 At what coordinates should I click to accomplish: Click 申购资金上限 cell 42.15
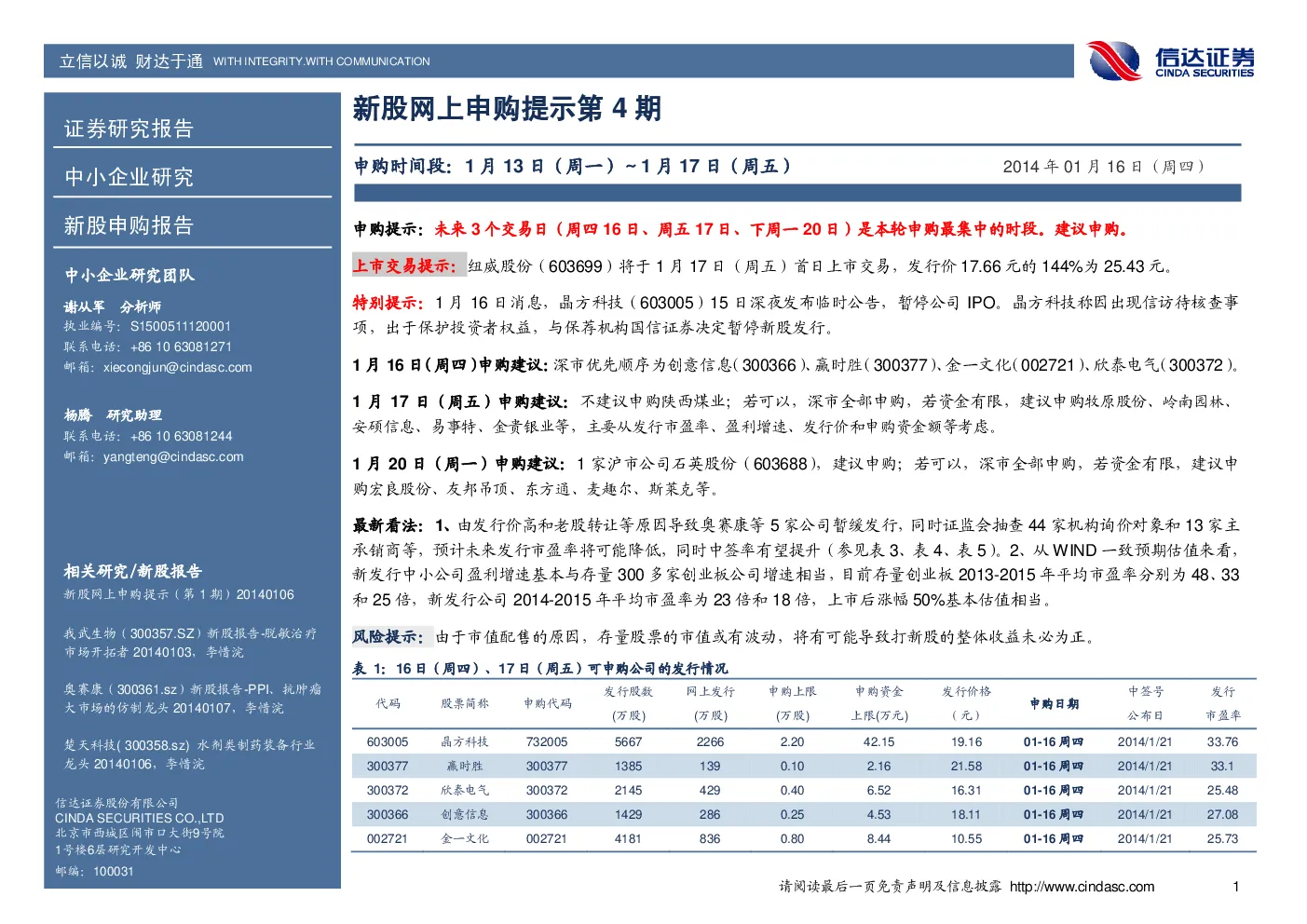(x=878, y=741)
